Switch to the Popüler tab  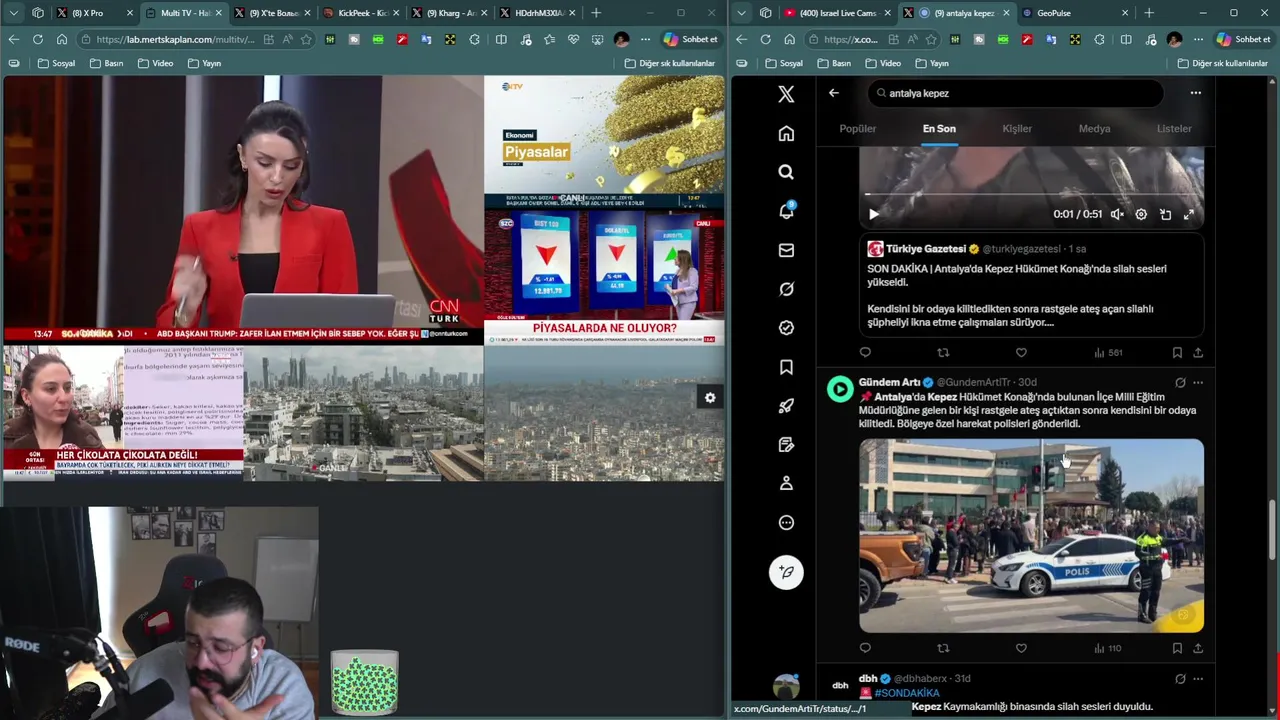pos(857,128)
